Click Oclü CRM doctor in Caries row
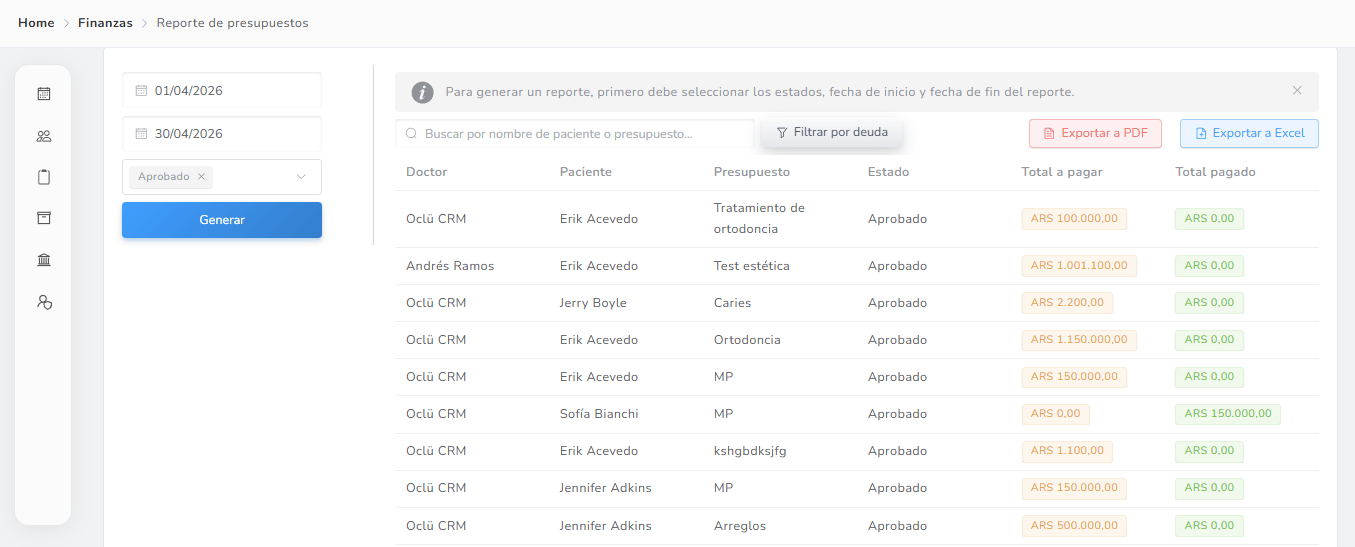1355x547 pixels. point(436,303)
